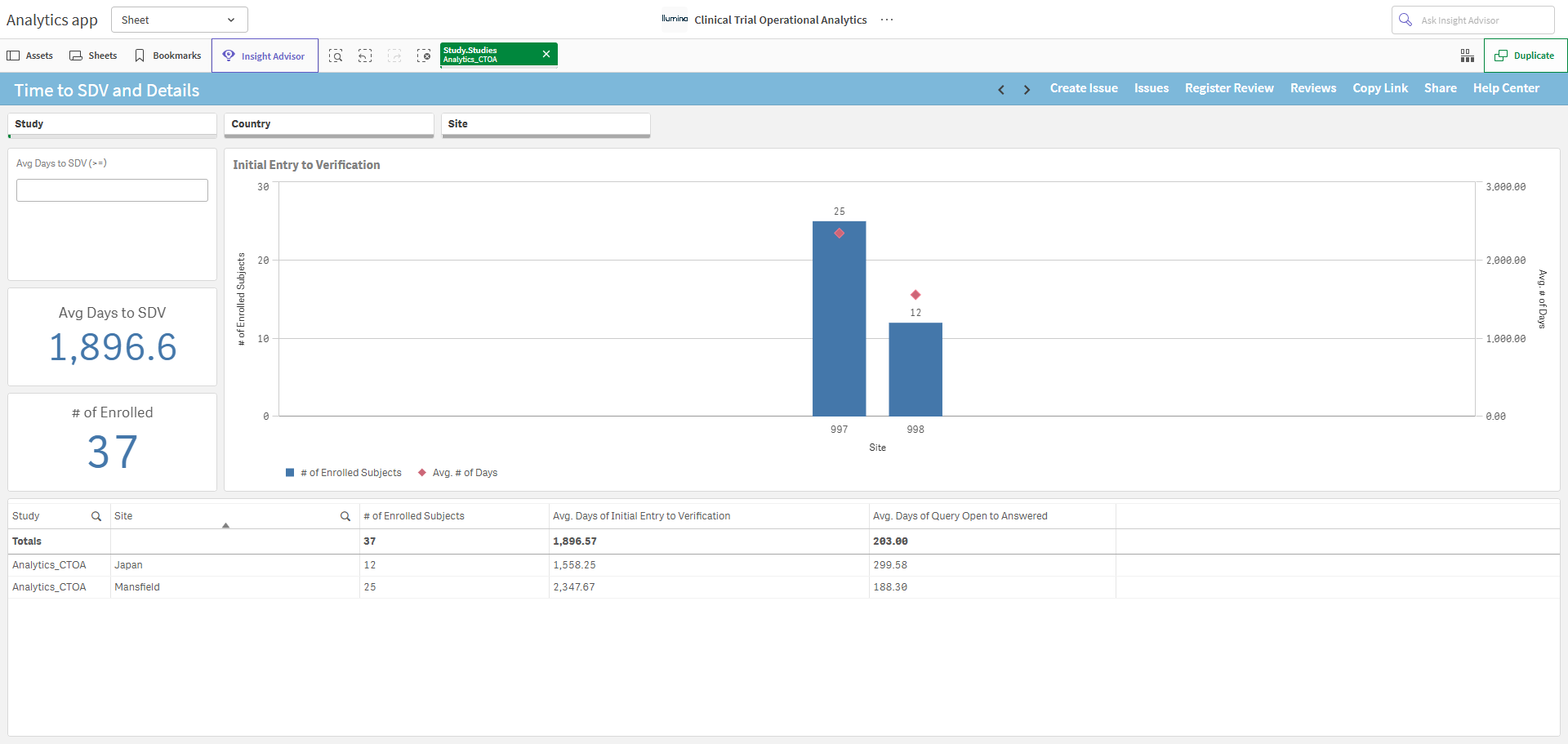Select Japan in the Site column
This screenshot has height=744, width=1568.
[128, 565]
